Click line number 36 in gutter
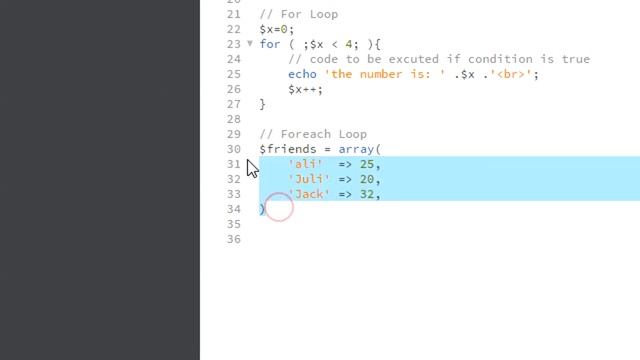Image resolution: width=640 pixels, height=360 pixels. [x=234, y=239]
